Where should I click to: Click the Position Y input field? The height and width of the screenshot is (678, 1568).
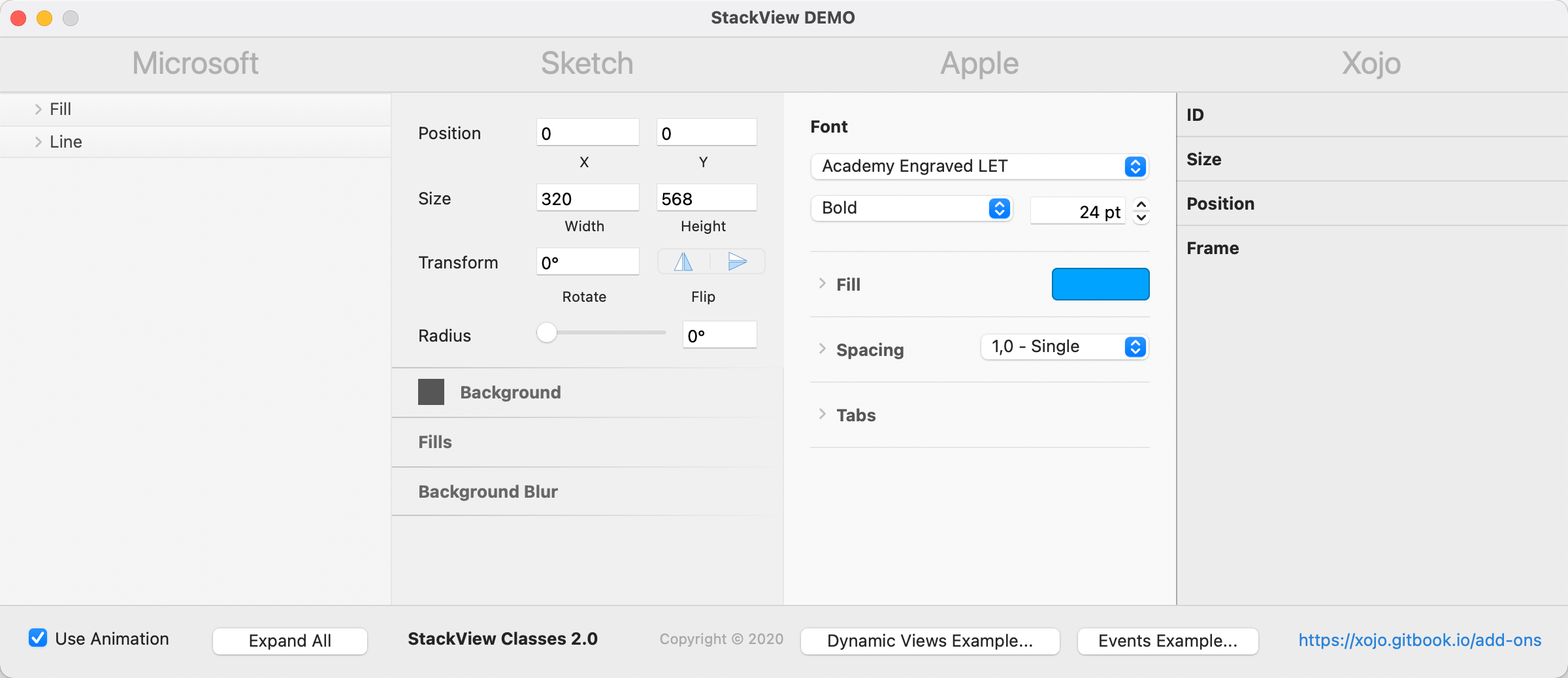(x=706, y=133)
